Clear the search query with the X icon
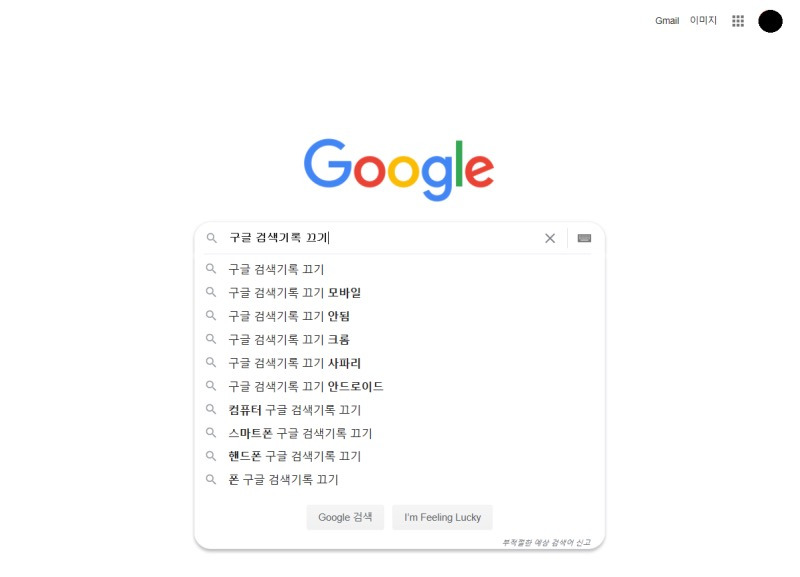 (x=549, y=238)
